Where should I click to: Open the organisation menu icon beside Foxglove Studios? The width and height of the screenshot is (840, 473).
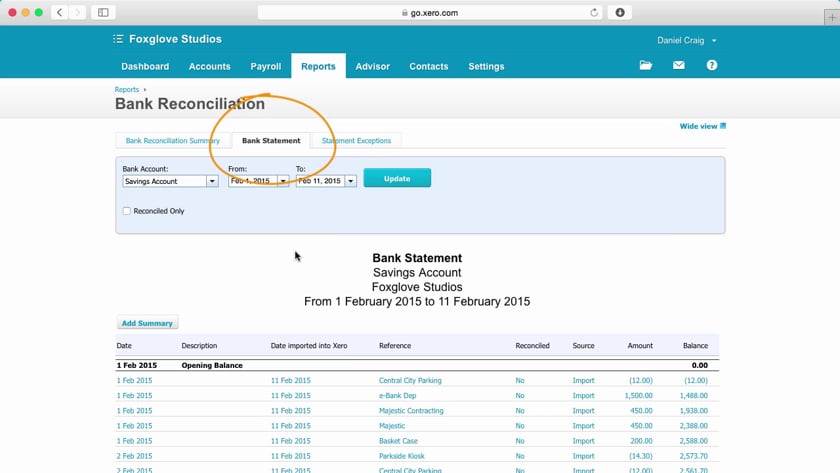(118, 39)
